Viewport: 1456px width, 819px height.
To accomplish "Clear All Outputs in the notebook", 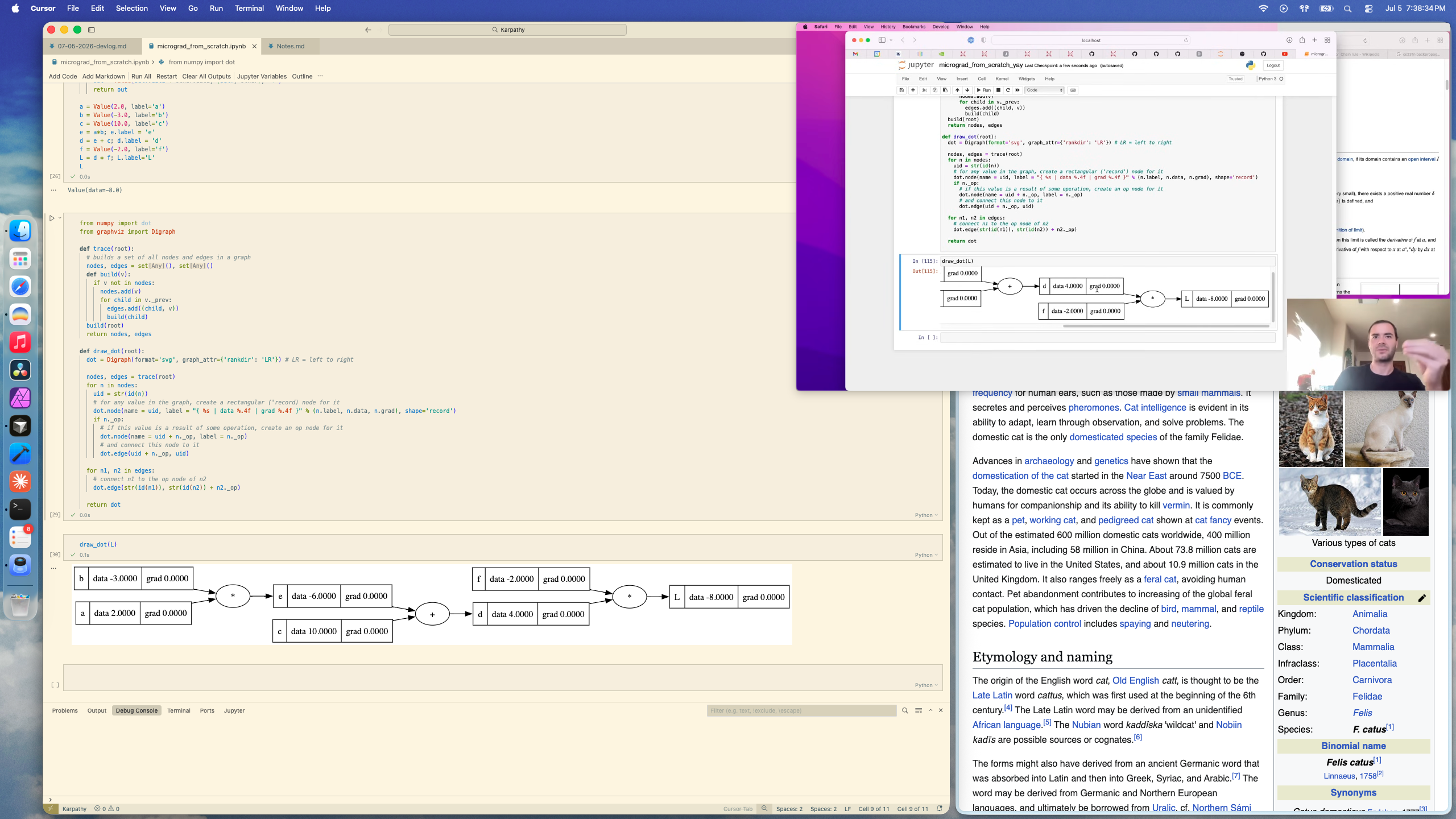I will click(x=206, y=76).
